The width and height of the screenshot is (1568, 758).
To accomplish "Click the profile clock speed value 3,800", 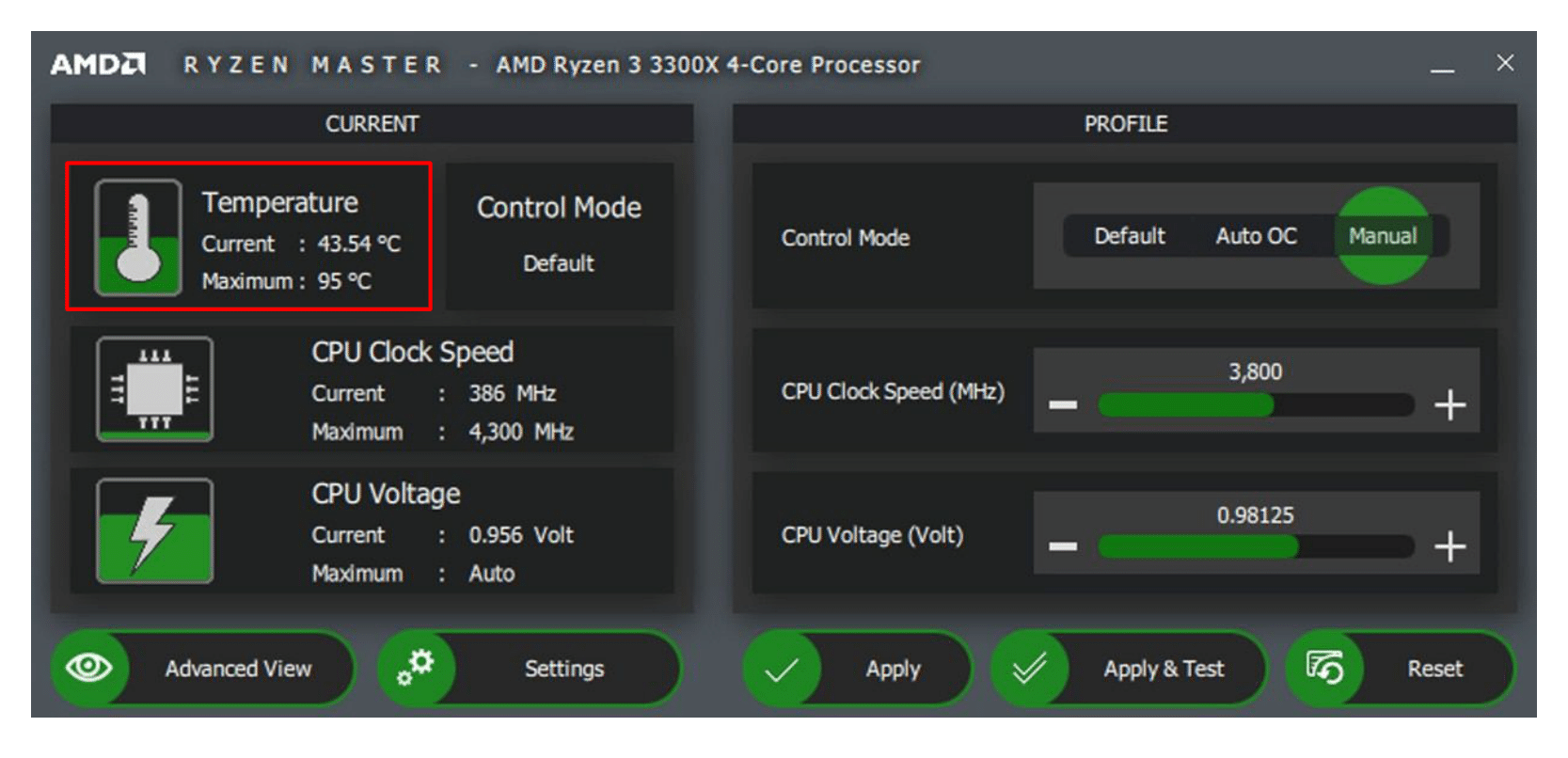I will click(1256, 371).
